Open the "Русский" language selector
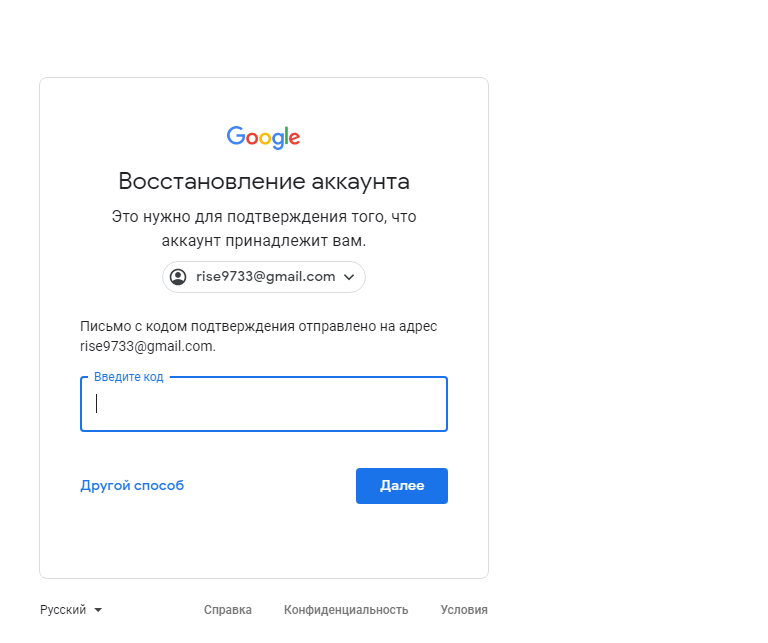This screenshot has height=643, width=768. pos(71,610)
